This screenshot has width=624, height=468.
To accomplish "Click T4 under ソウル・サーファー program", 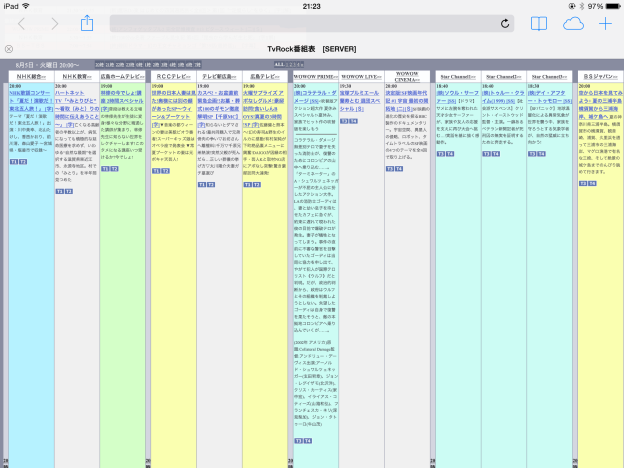I will pos(450,154).
